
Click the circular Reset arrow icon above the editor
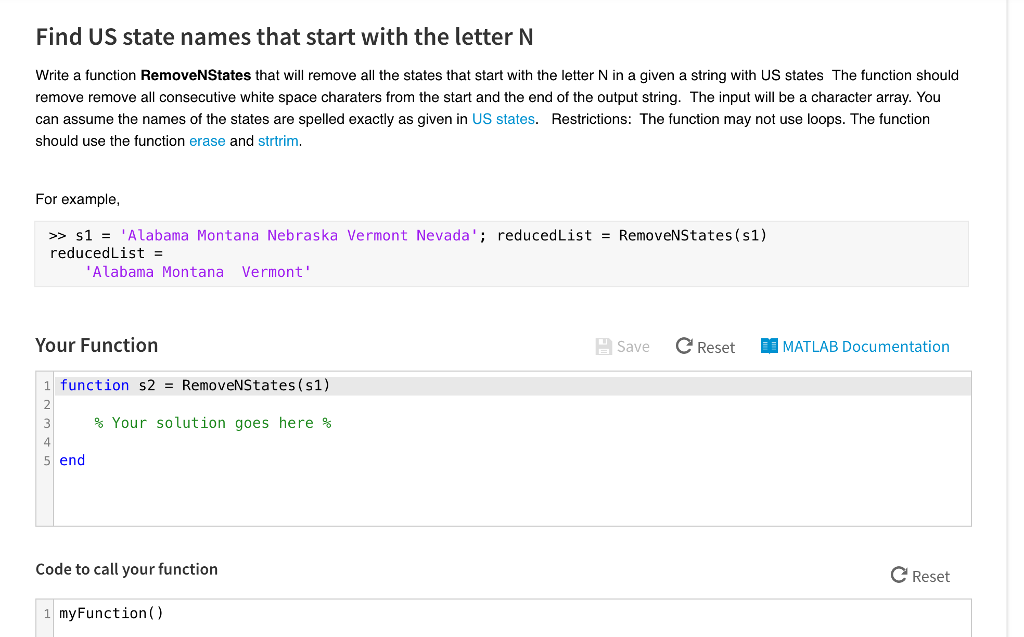click(x=687, y=346)
